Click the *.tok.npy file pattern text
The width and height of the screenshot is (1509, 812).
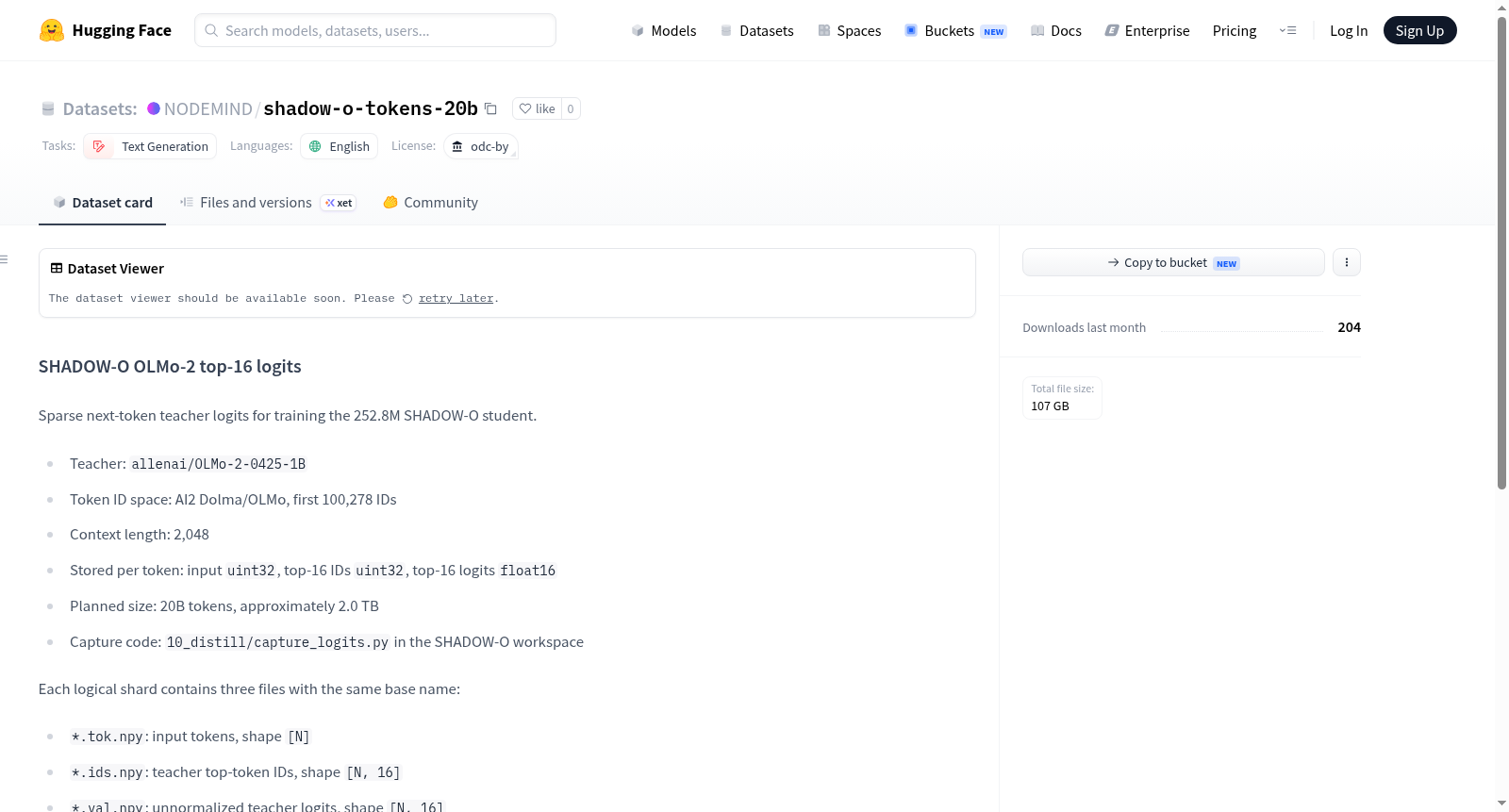pos(108,737)
